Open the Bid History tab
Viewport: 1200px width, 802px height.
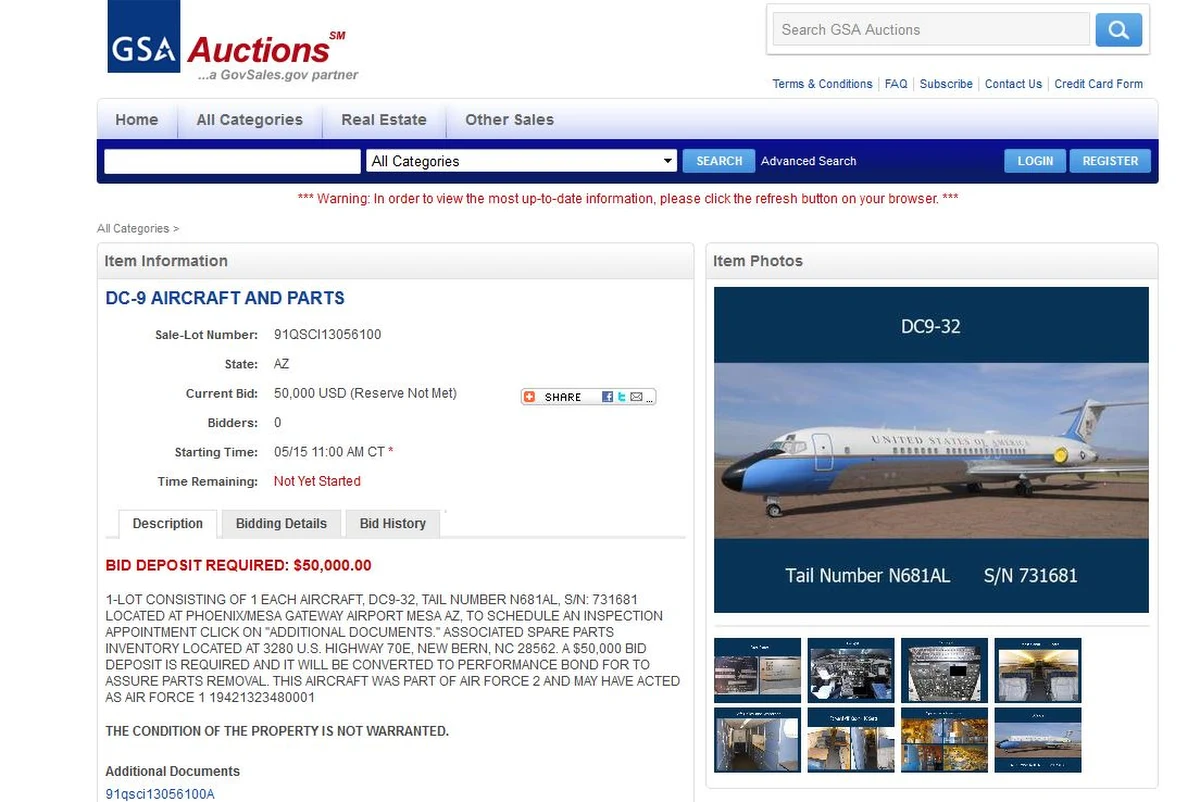click(x=392, y=523)
